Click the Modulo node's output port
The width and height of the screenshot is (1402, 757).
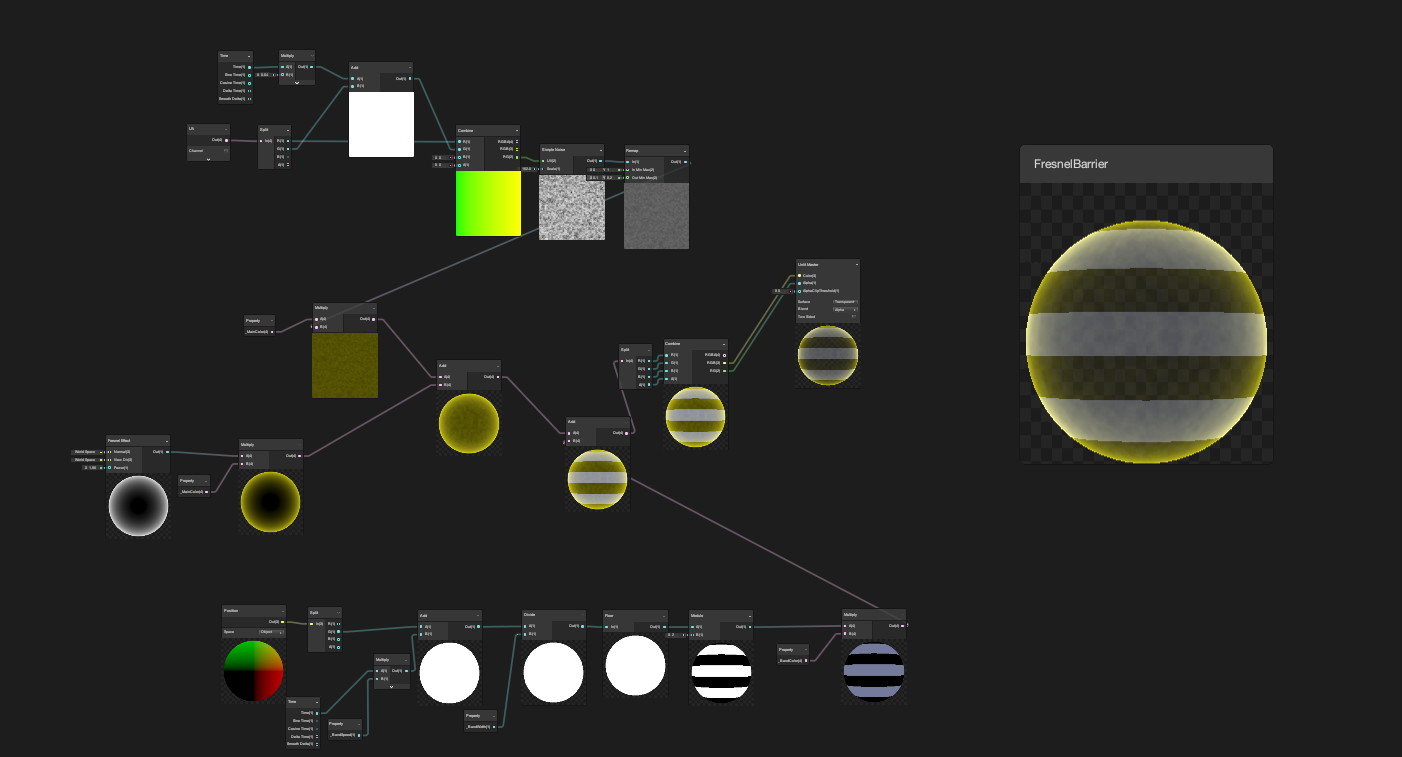point(749,626)
